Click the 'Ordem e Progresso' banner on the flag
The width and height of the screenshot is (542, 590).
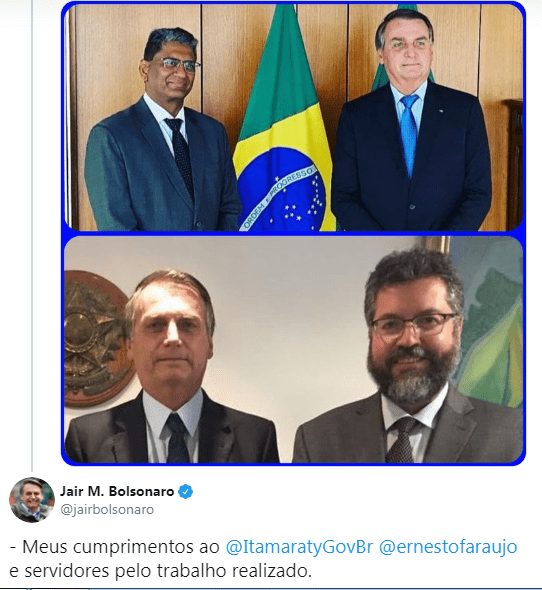point(279,197)
